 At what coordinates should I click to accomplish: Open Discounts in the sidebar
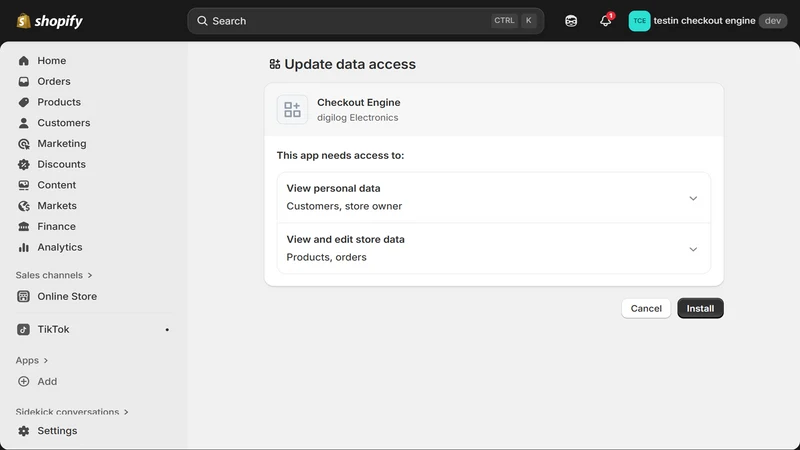tap(61, 164)
